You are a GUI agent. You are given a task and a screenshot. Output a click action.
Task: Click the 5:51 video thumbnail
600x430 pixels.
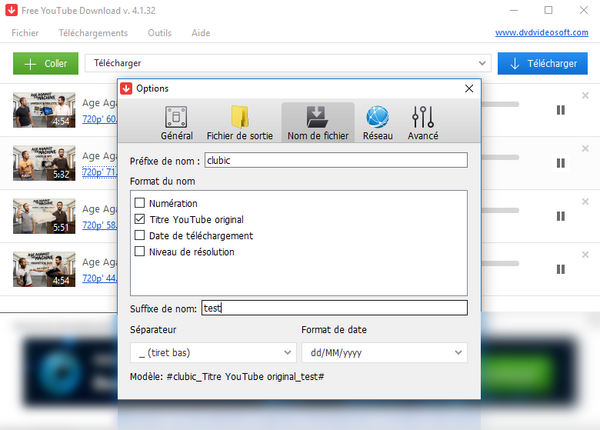click(x=44, y=216)
